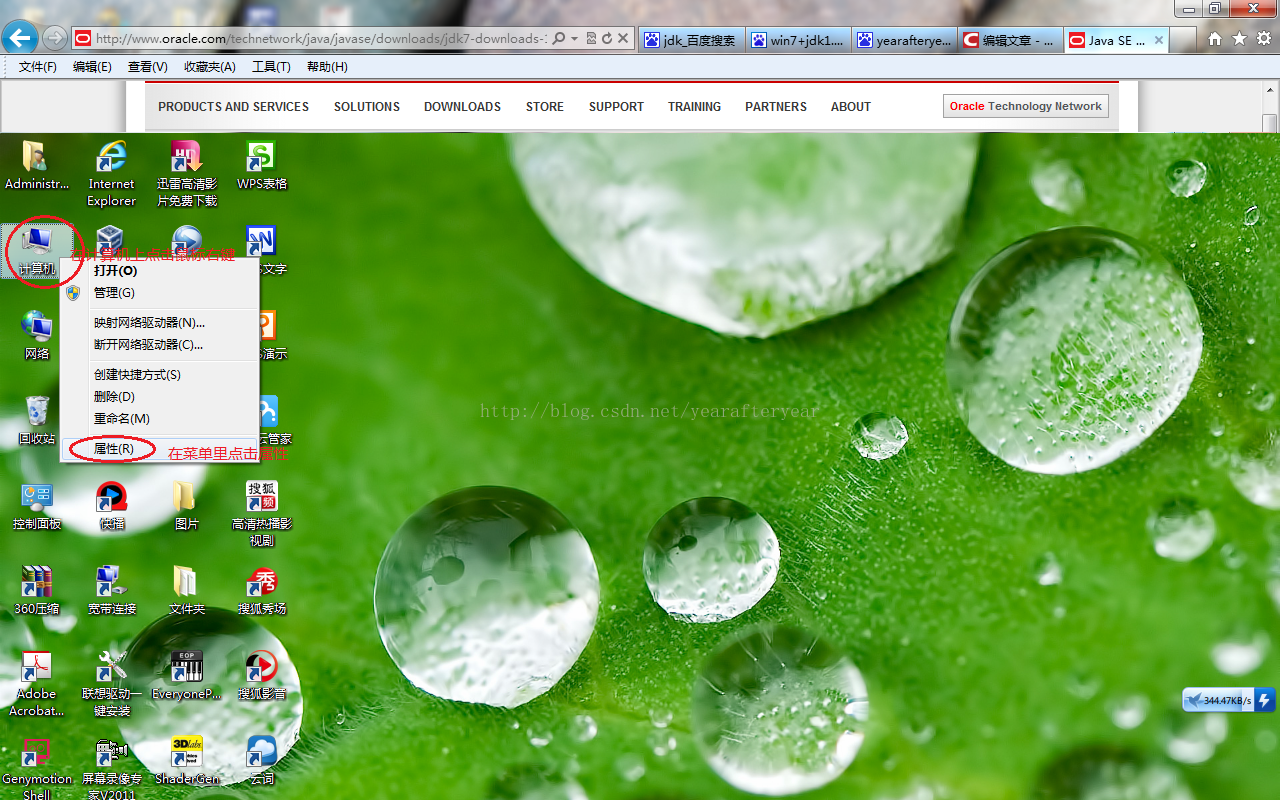The height and width of the screenshot is (800, 1280).
Task: Choose 属性(R) from the context menu
Action: [160, 449]
